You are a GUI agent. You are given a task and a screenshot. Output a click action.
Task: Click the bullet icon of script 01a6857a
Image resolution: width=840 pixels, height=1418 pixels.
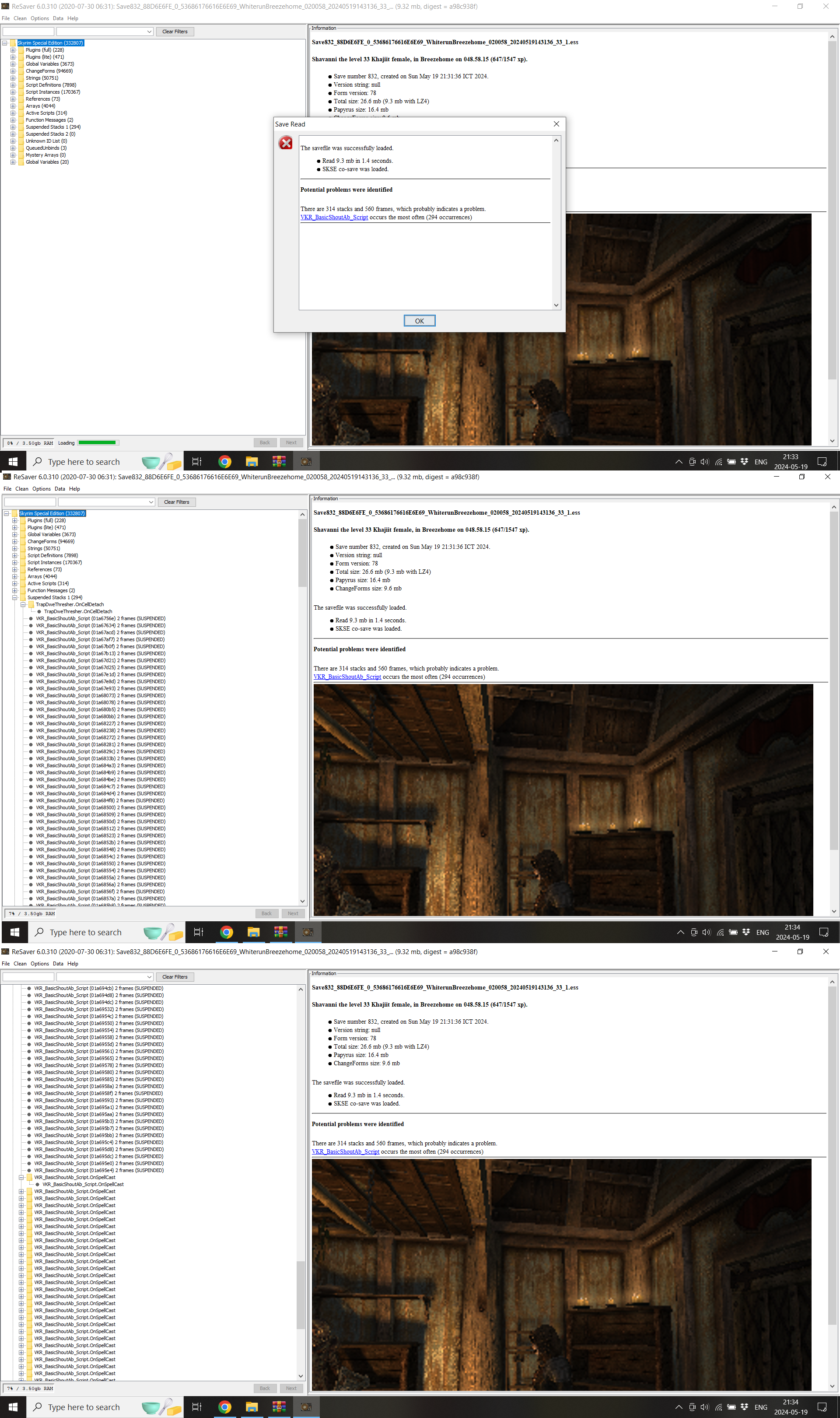coord(31,899)
